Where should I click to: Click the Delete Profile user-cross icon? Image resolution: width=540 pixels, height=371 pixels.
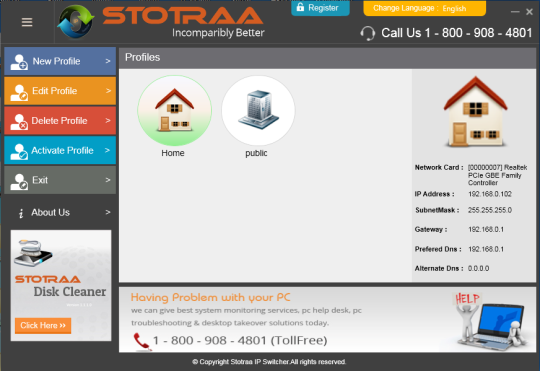pyautogui.click(x=19, y=122)
